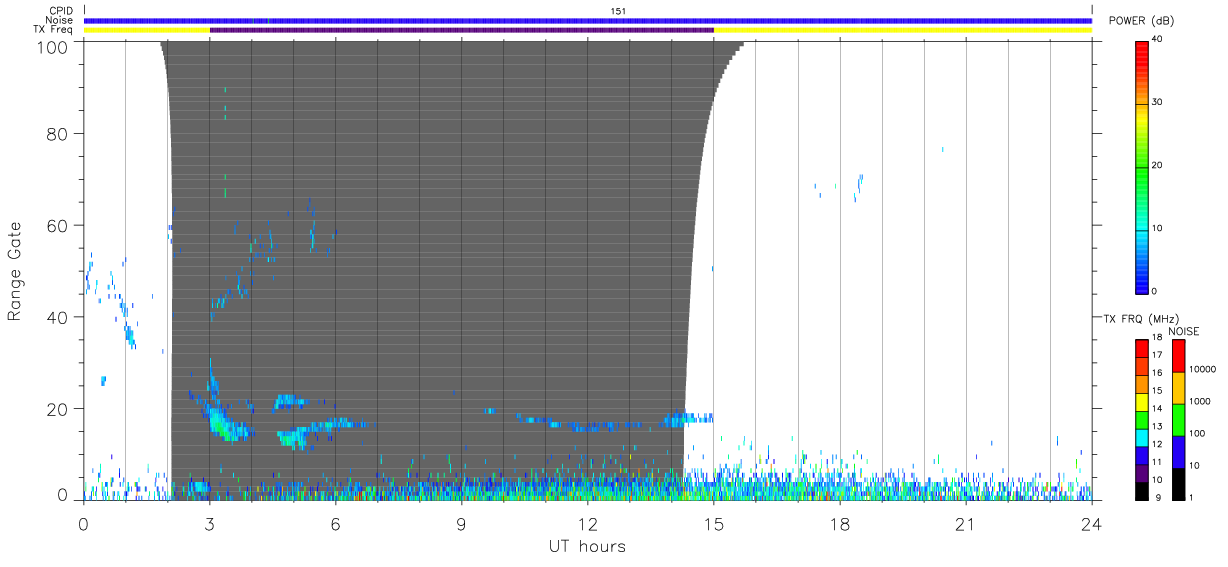This screenshot has width=1228, height=567.
Task: Click the noise color scale bar
Action: (x=1177, y=418)
